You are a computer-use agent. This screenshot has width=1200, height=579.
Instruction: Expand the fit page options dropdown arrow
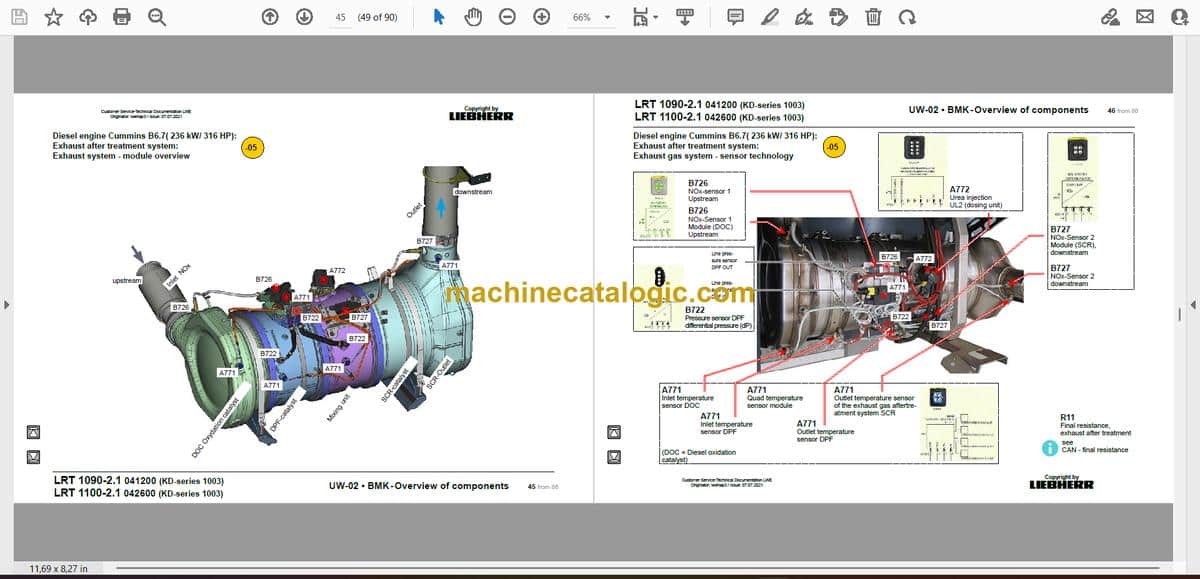click(x=656, y=17)
